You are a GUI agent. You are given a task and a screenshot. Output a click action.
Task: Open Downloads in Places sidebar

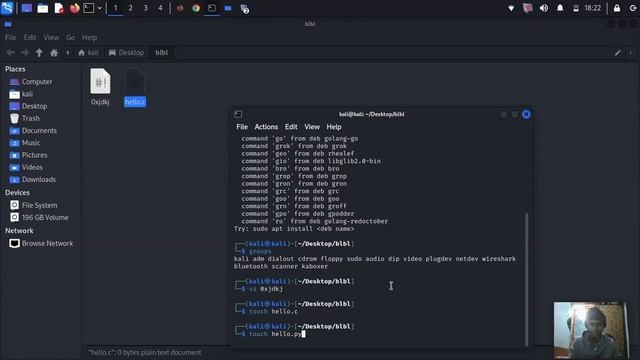click(x=39, y=180)
